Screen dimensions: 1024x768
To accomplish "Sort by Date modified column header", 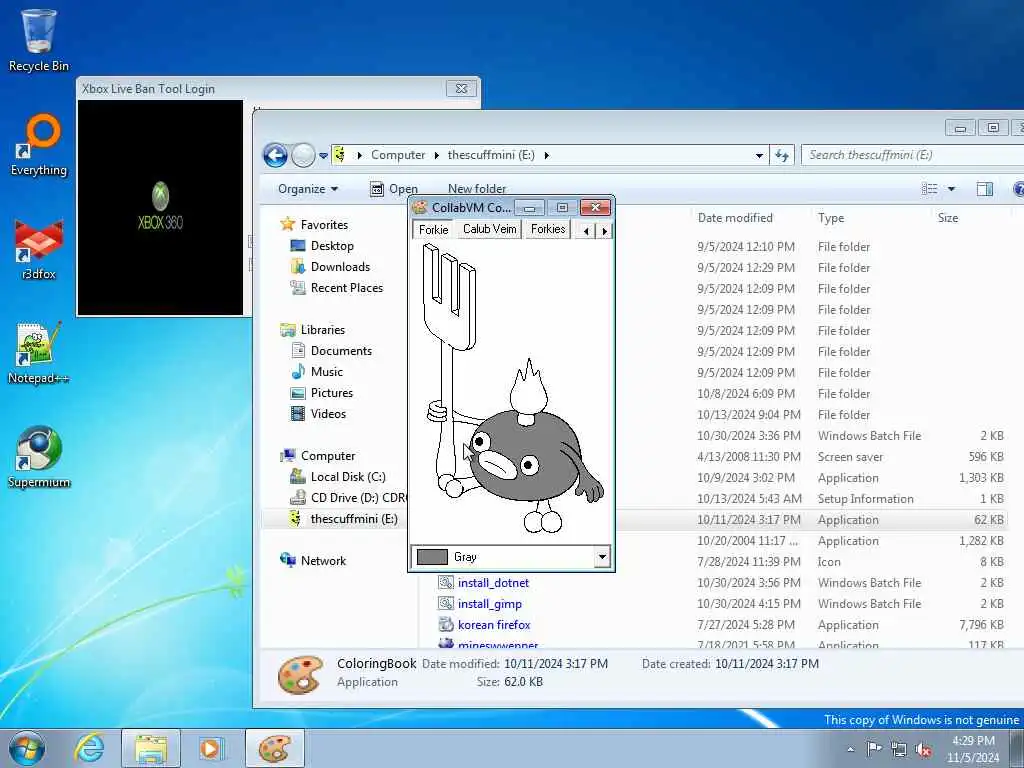I will click(x=735, y=217).
